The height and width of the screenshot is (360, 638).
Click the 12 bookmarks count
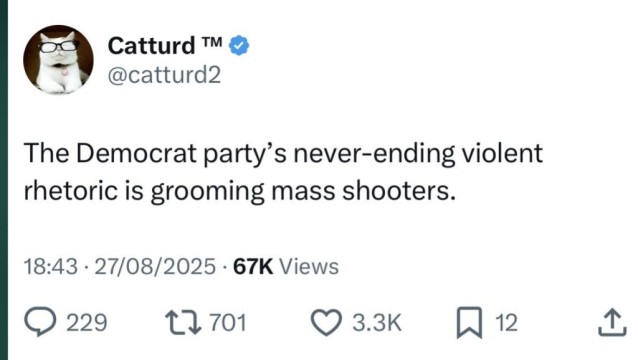[506, 323]
